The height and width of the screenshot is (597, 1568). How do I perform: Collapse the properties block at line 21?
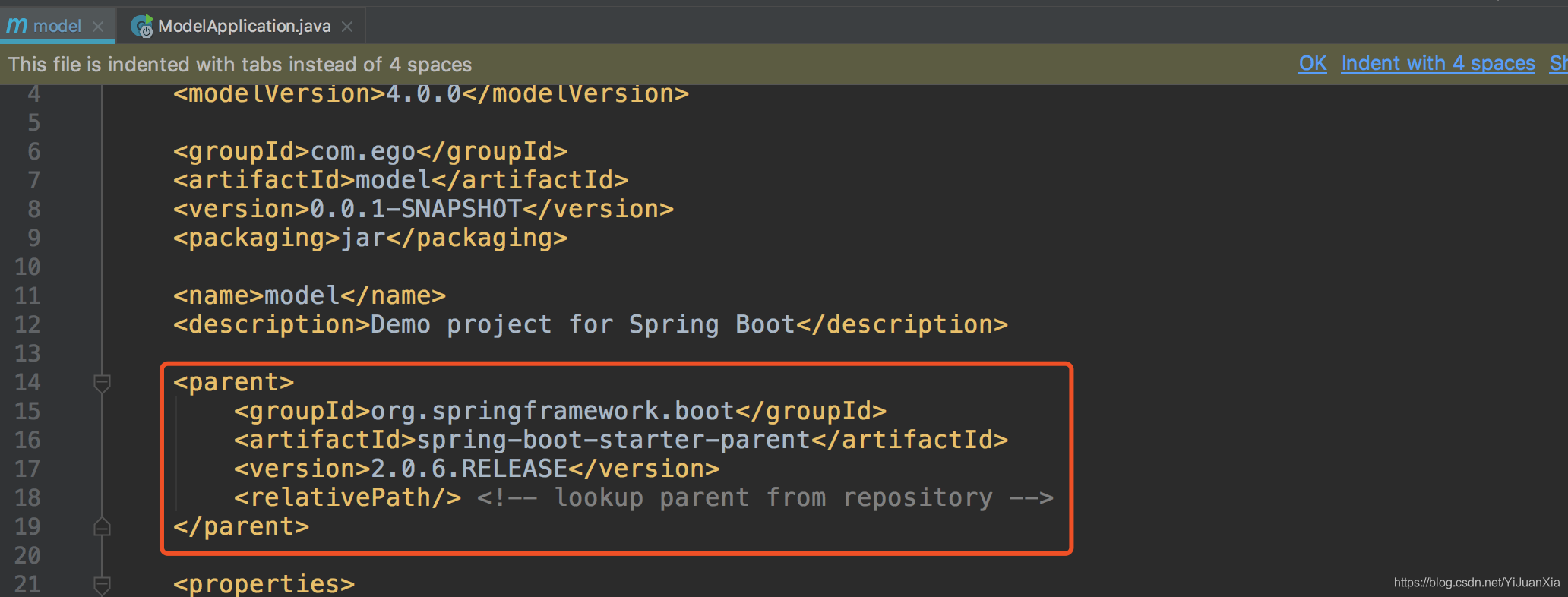102,585
